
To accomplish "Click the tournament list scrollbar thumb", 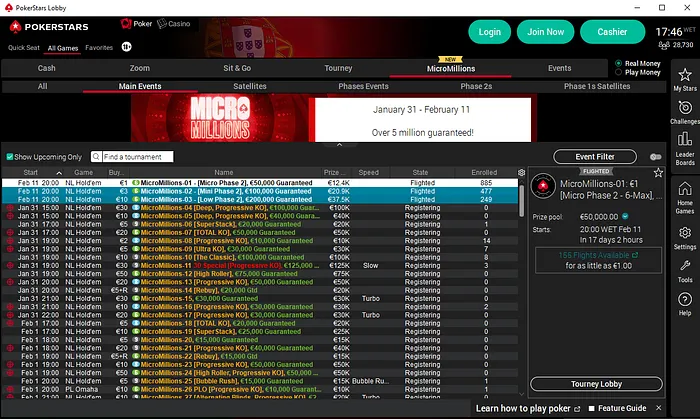I will pos(521,201).
